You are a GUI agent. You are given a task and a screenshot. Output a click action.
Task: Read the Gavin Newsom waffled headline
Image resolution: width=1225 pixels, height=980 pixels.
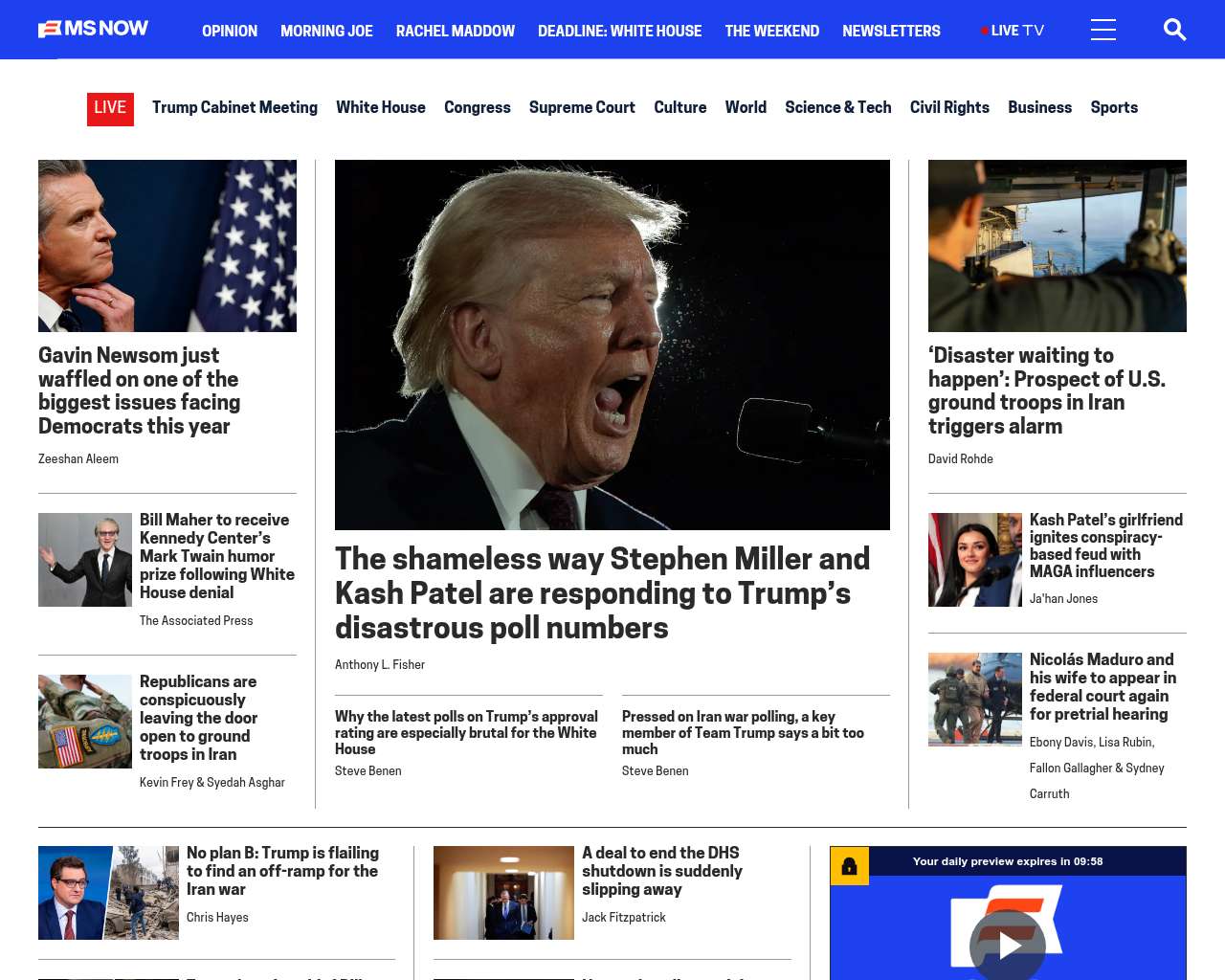[x=140, y=390]
